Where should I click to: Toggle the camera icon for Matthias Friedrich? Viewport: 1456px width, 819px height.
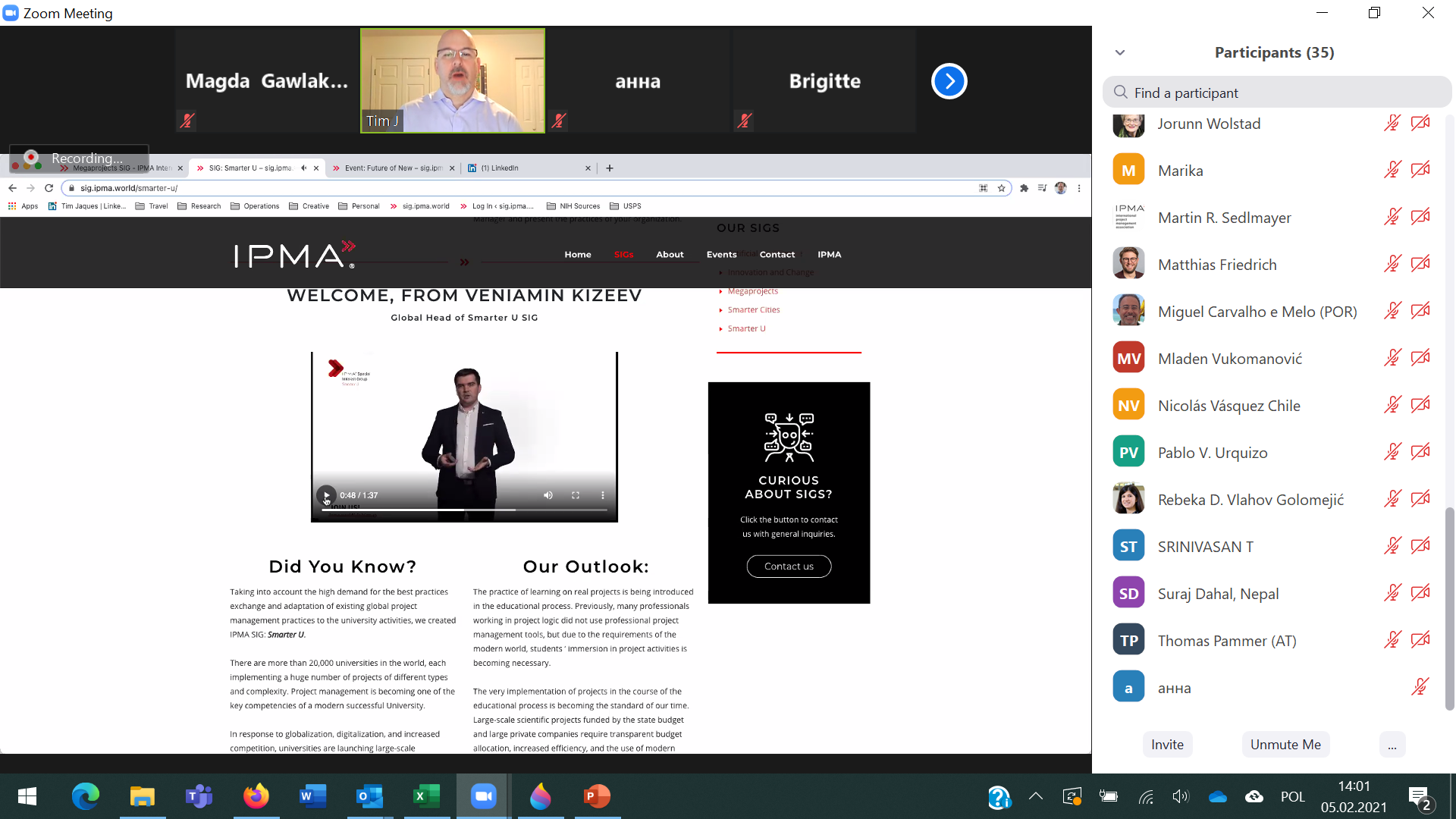(x=1420, y=265)
